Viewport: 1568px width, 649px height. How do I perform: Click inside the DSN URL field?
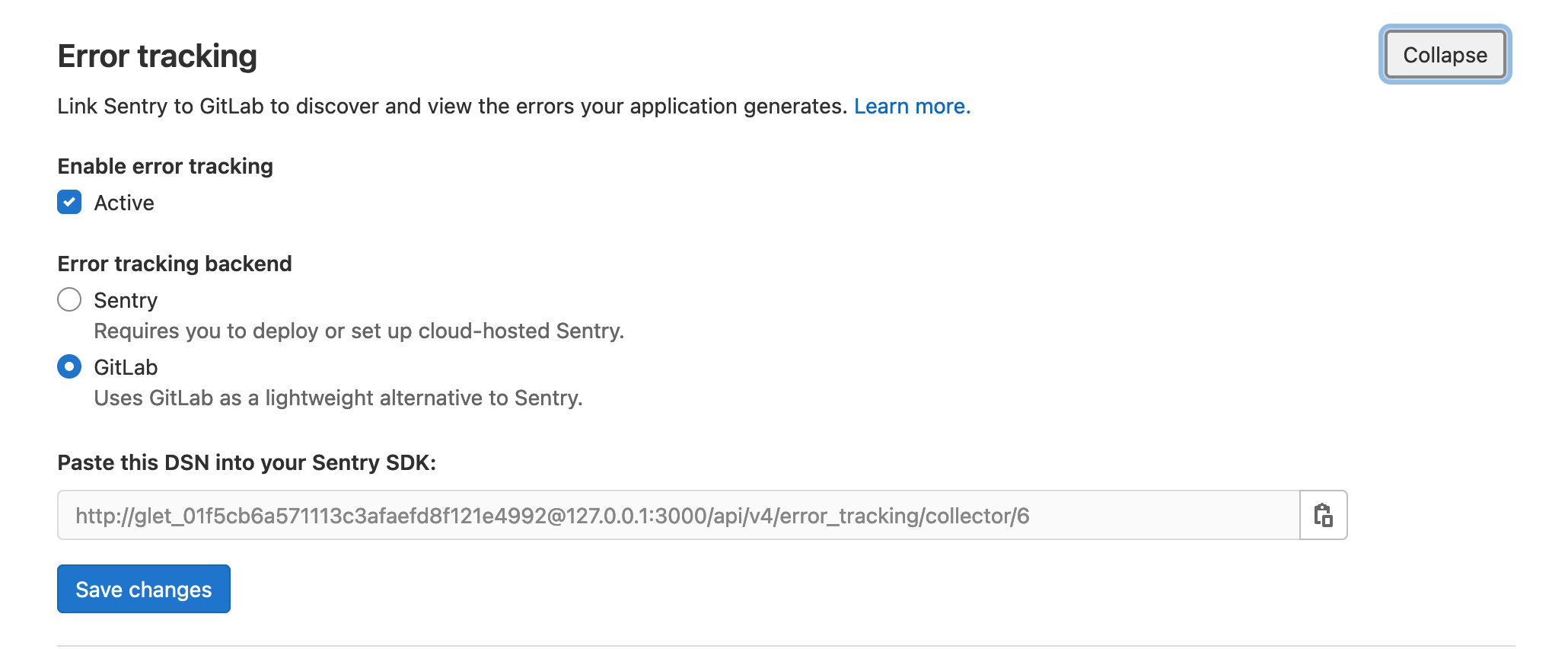pos(677,516)
